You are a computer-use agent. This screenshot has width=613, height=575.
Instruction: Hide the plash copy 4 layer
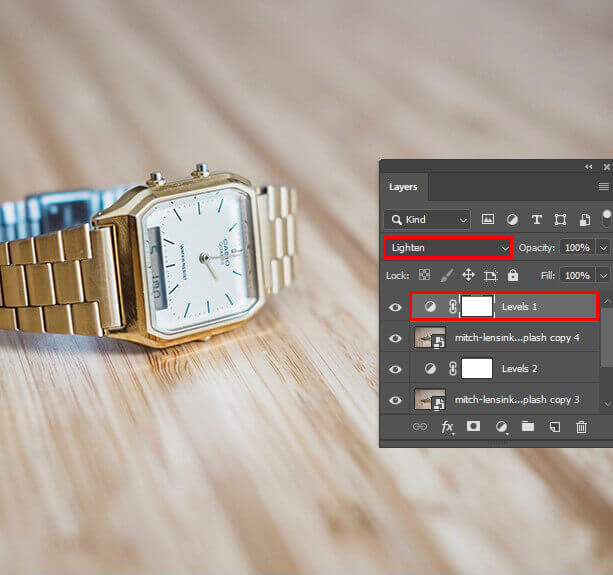395,338
